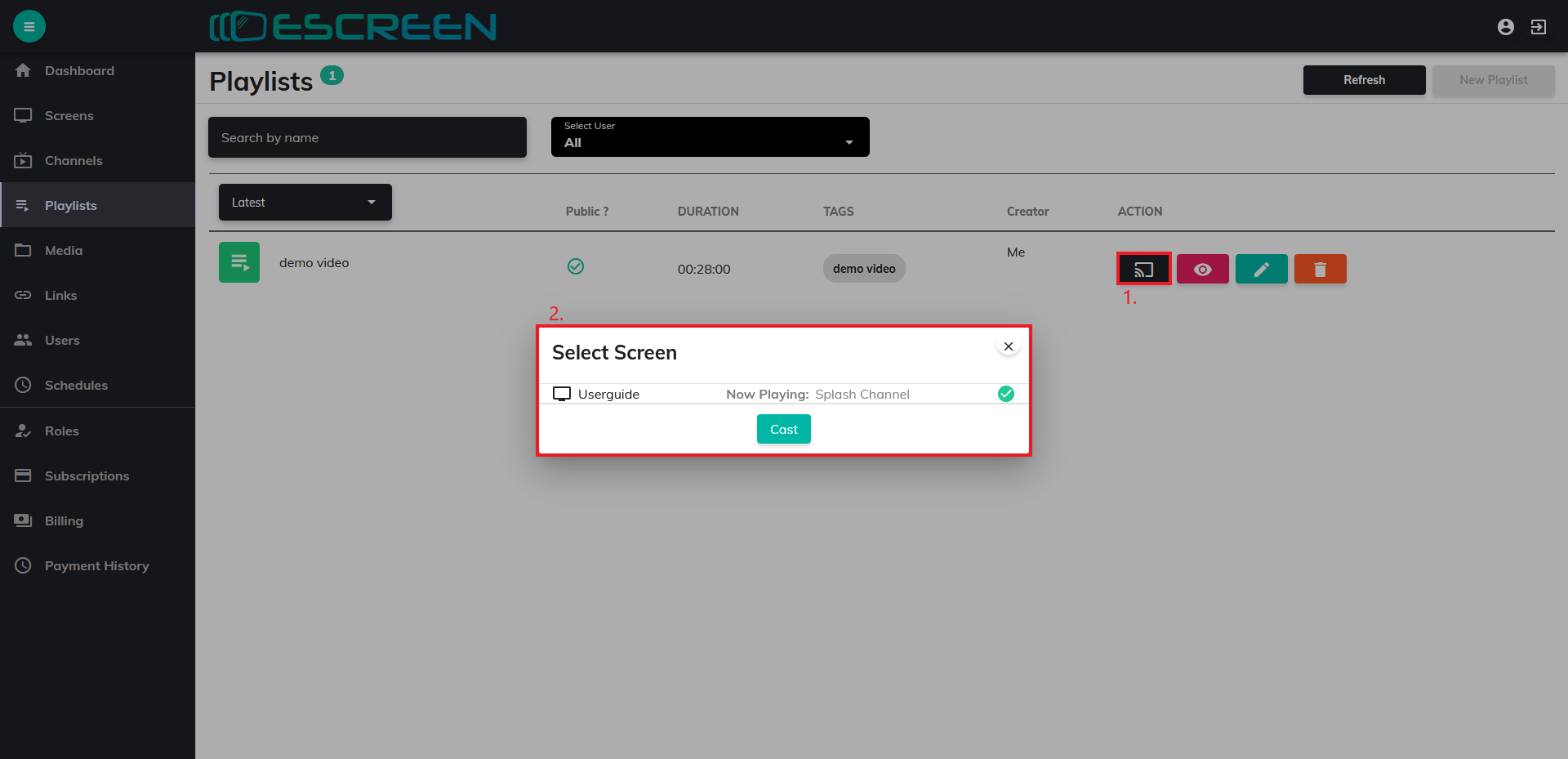This screenshot has width=1568, height=759.
Task: Click the Refresh button
Action: coord(1364,80)
